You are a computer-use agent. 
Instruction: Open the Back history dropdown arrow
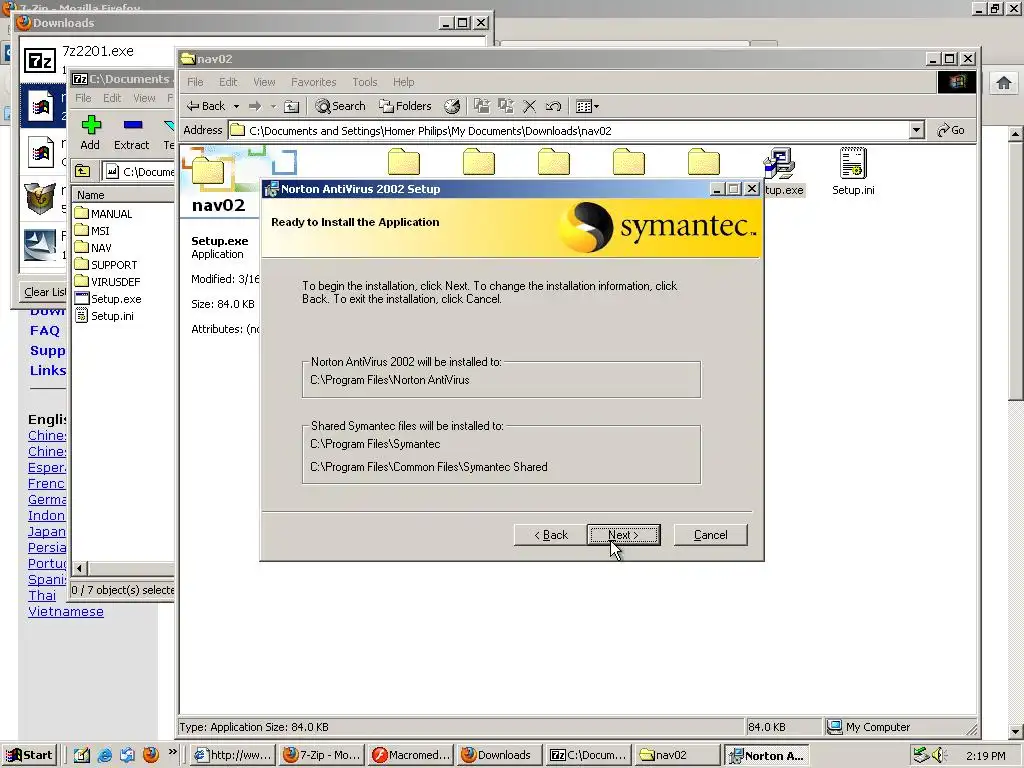(x=236, y=106)
